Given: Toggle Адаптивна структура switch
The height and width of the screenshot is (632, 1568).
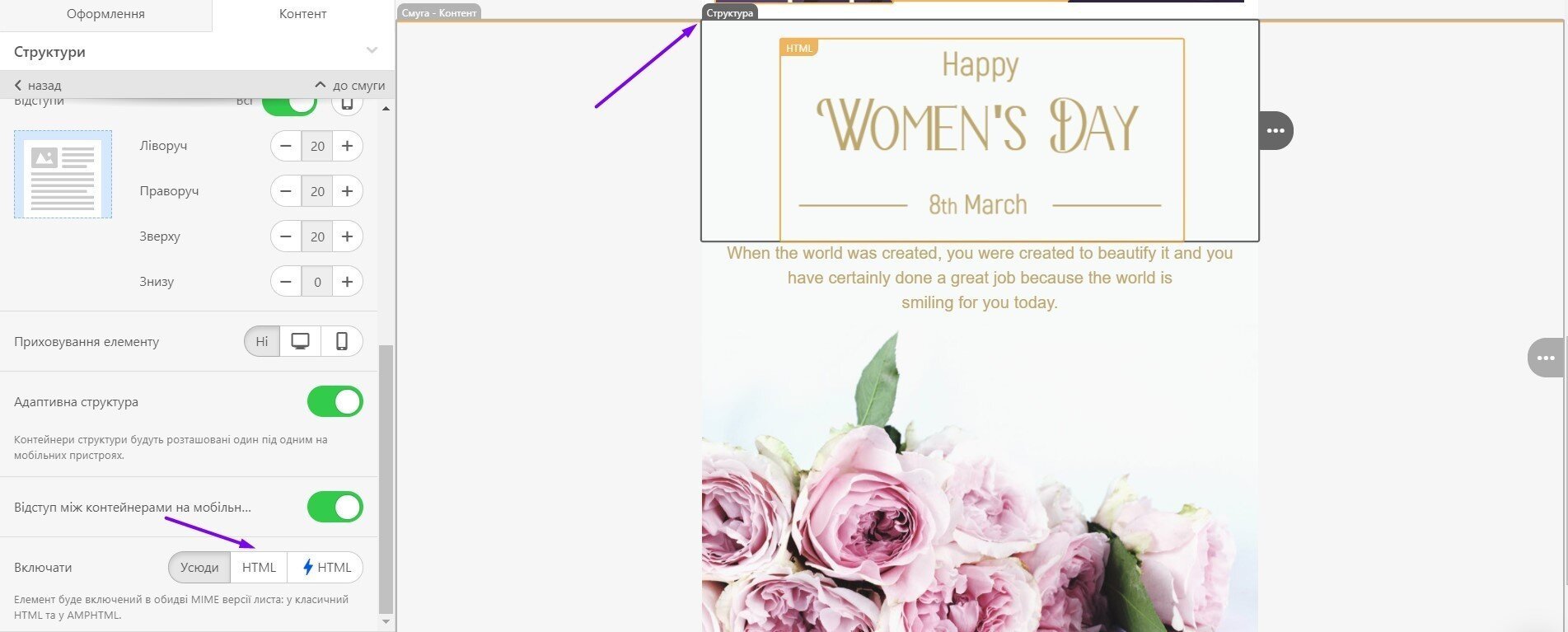Looking at the screenshot, I should pyautogui.click(x=335, y=402).
